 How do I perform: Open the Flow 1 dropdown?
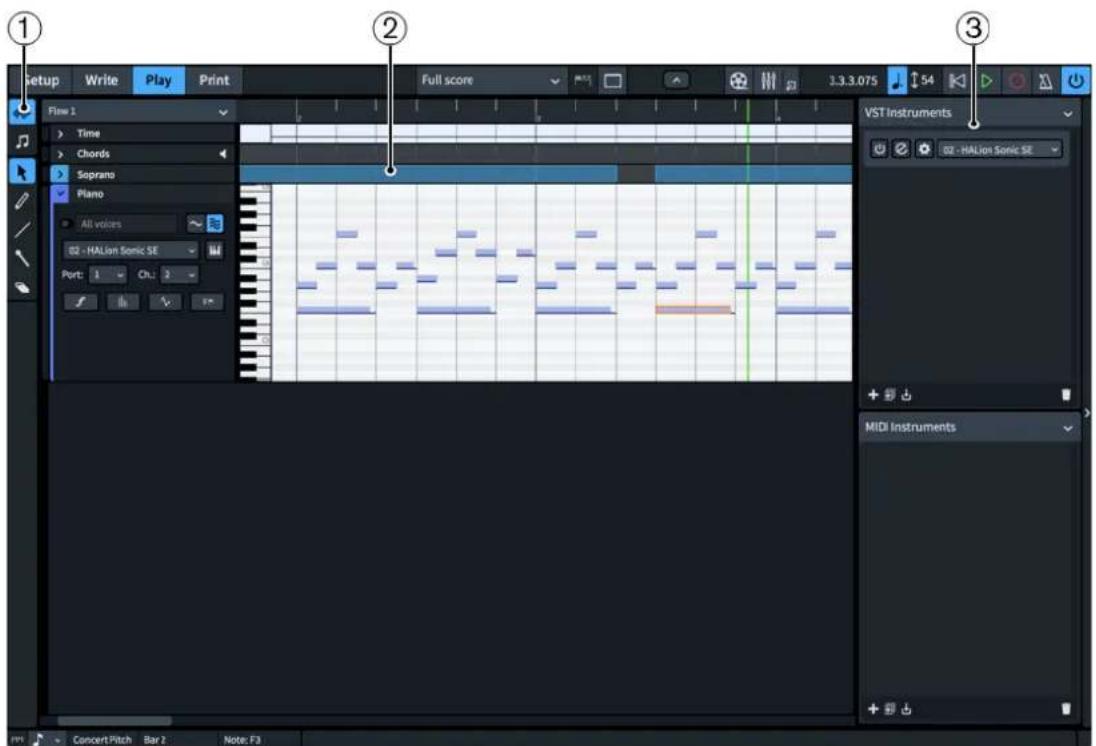coord(139,111)
